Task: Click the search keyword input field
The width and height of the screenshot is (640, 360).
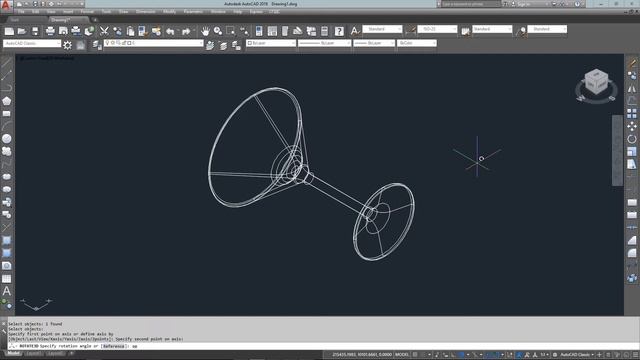Action: [x=471, y=4]
